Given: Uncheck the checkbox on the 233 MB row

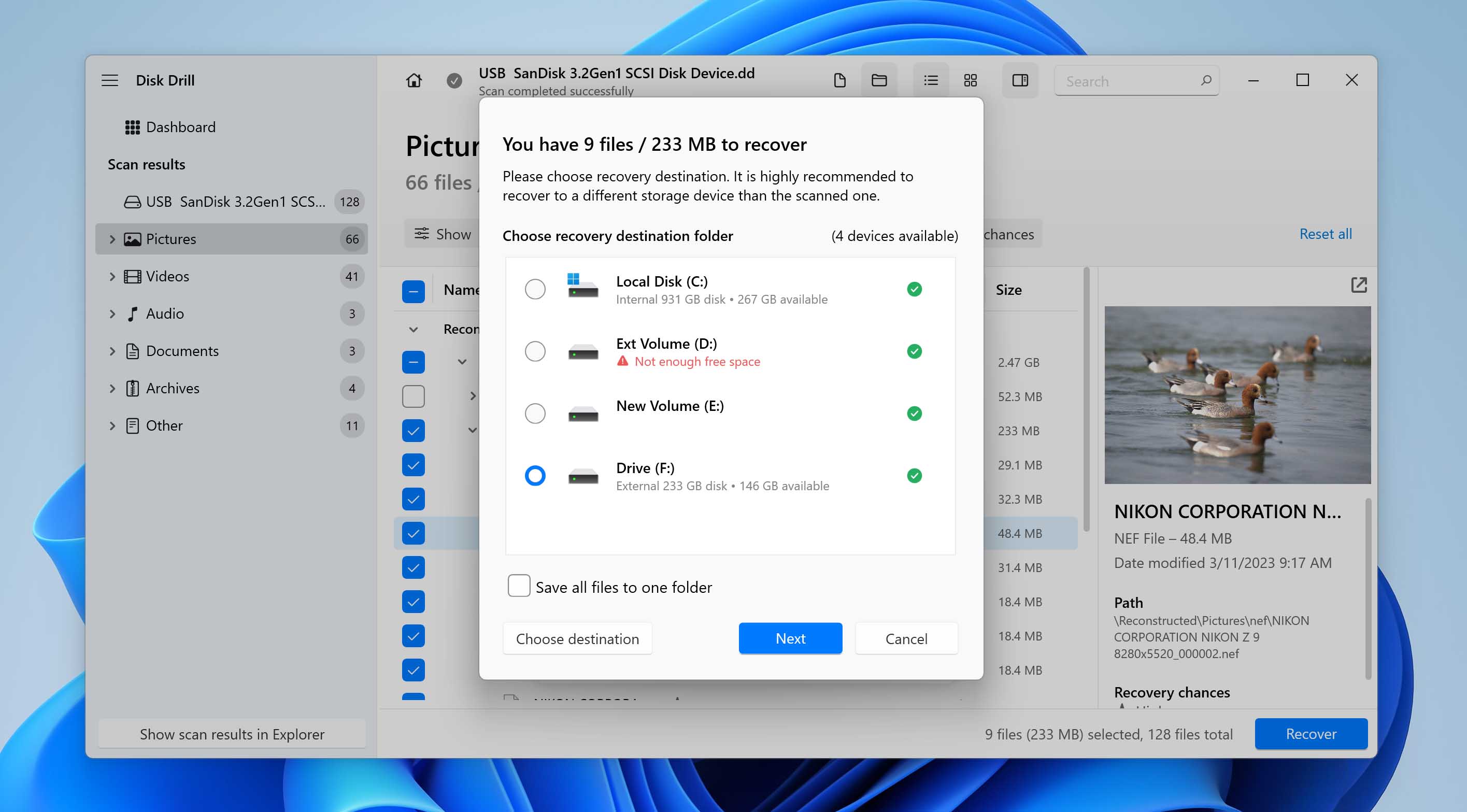Looking at the screenshot, I should [414, 431].
